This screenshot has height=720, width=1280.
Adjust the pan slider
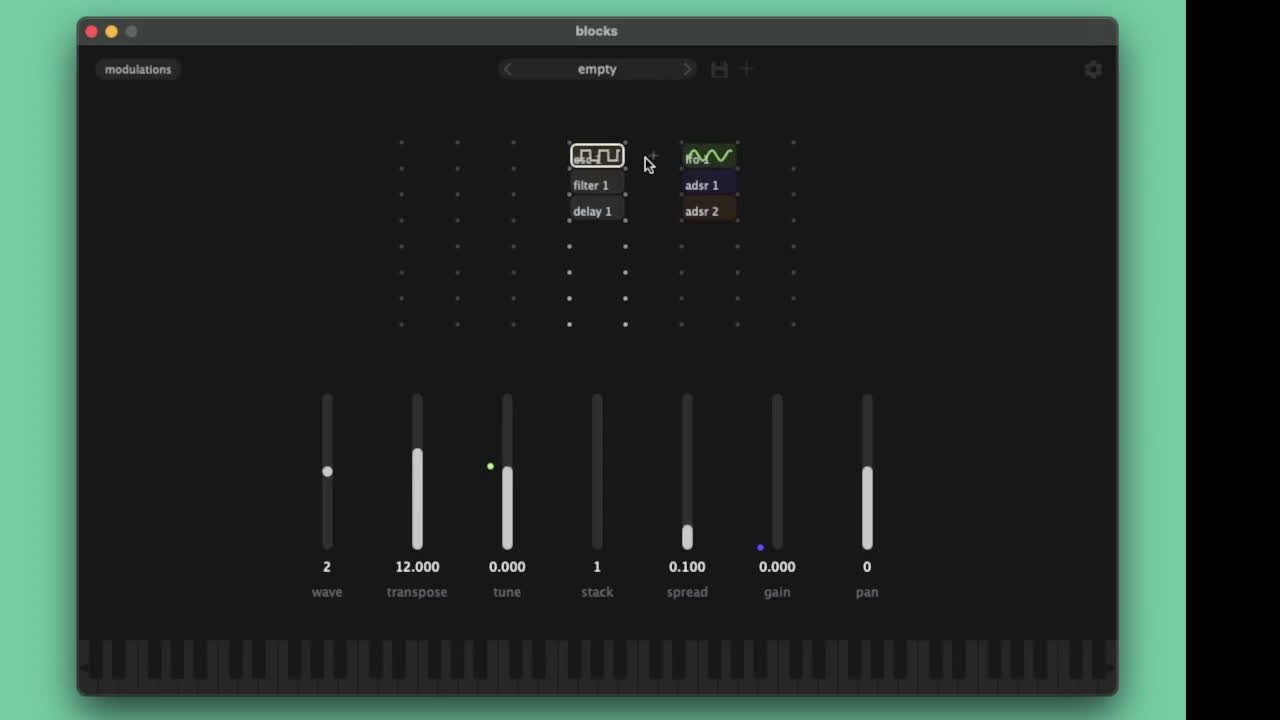867,471
